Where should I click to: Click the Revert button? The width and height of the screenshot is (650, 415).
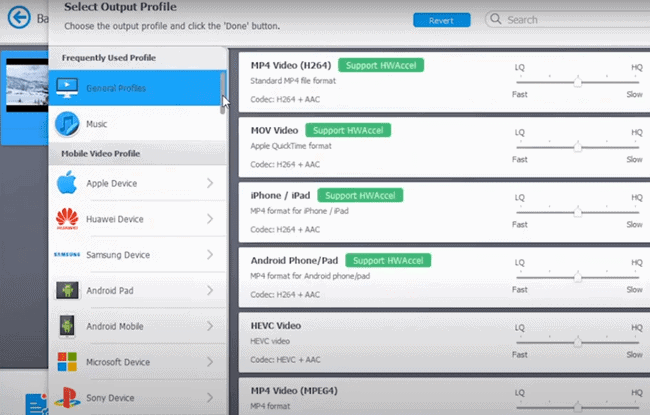[x=441, y=20]
